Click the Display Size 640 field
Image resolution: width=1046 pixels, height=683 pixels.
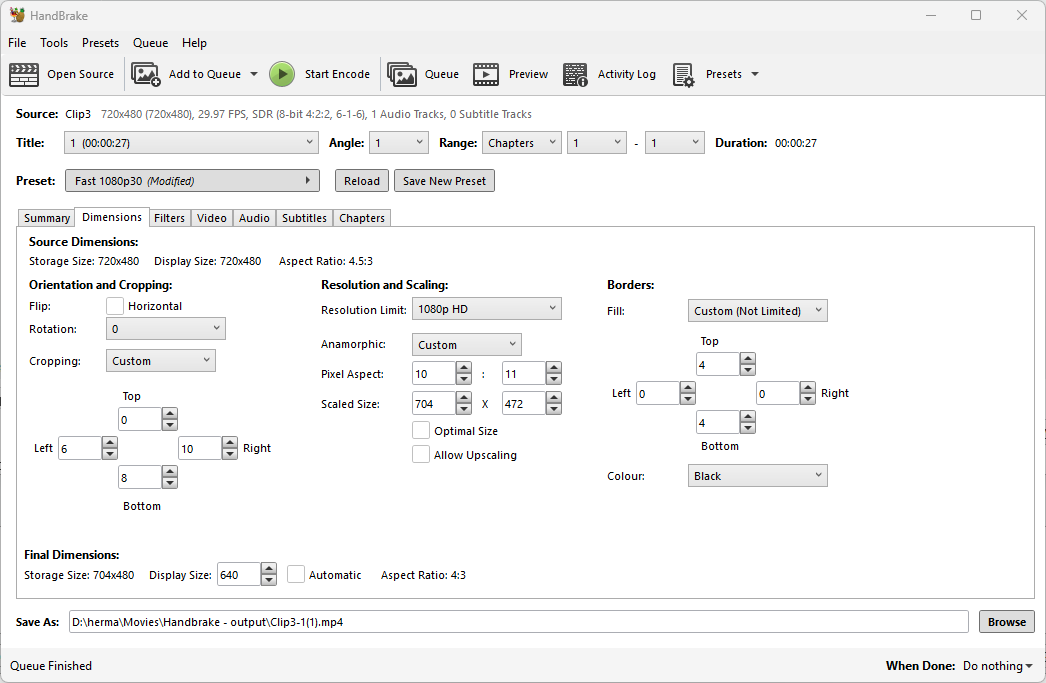click(239, 575)
